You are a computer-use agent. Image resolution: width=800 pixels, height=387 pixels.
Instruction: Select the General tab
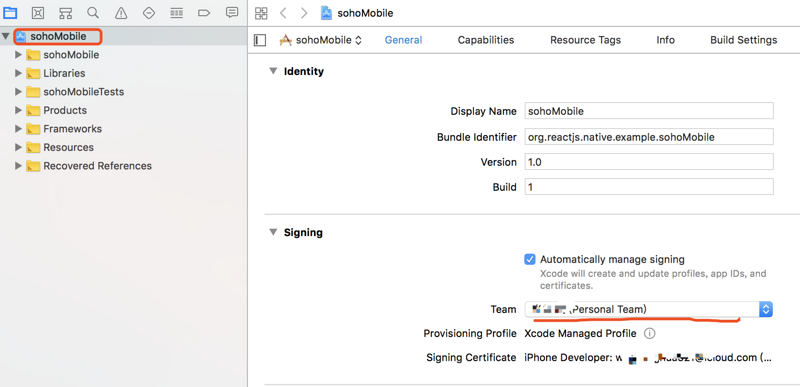pyautogui.click(x=404, y=40)
